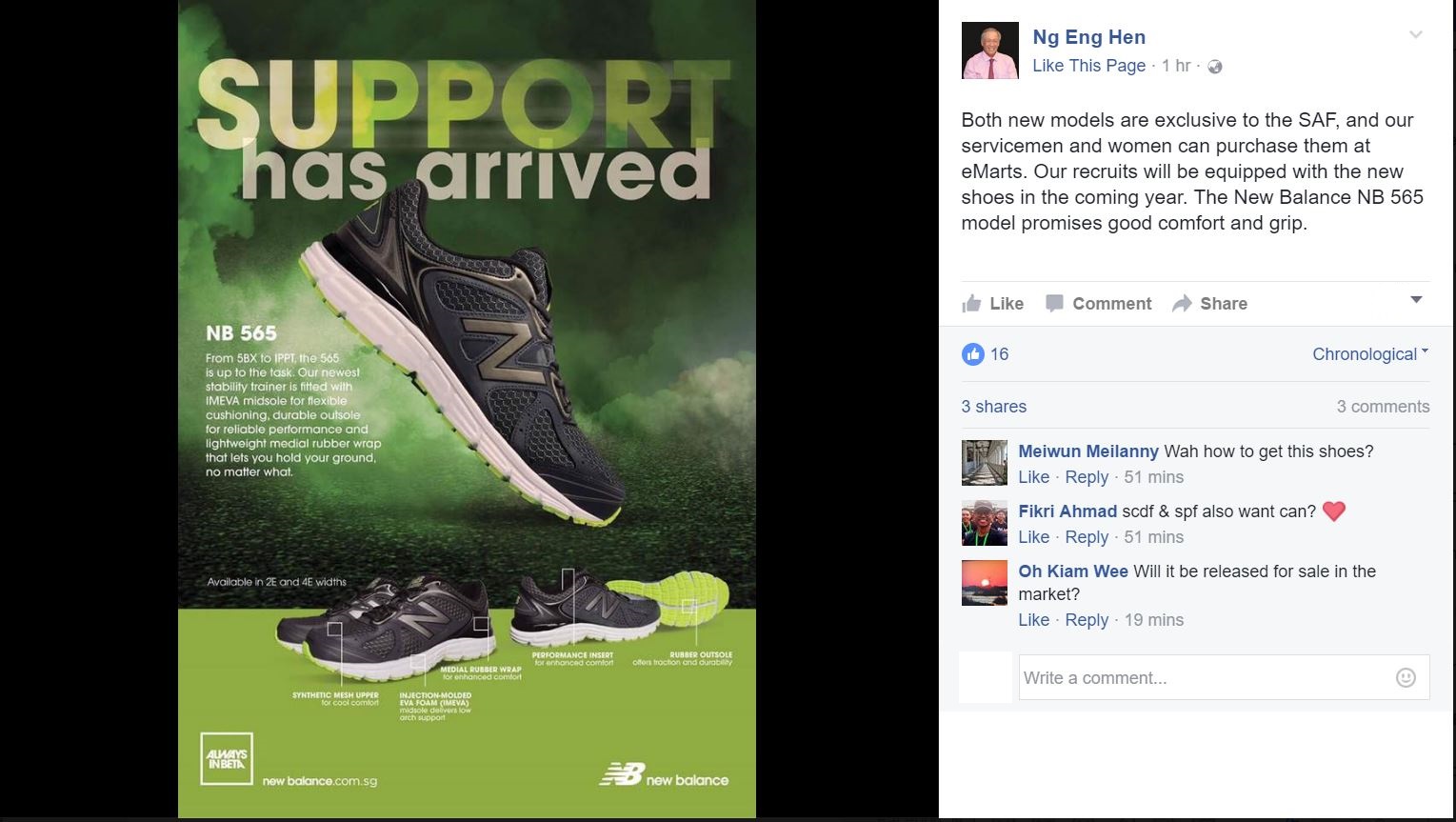This screenshot has width=1456, height=822.
Task: Like Oh Kiam Wee's comment
Action: click(1033, 620)
